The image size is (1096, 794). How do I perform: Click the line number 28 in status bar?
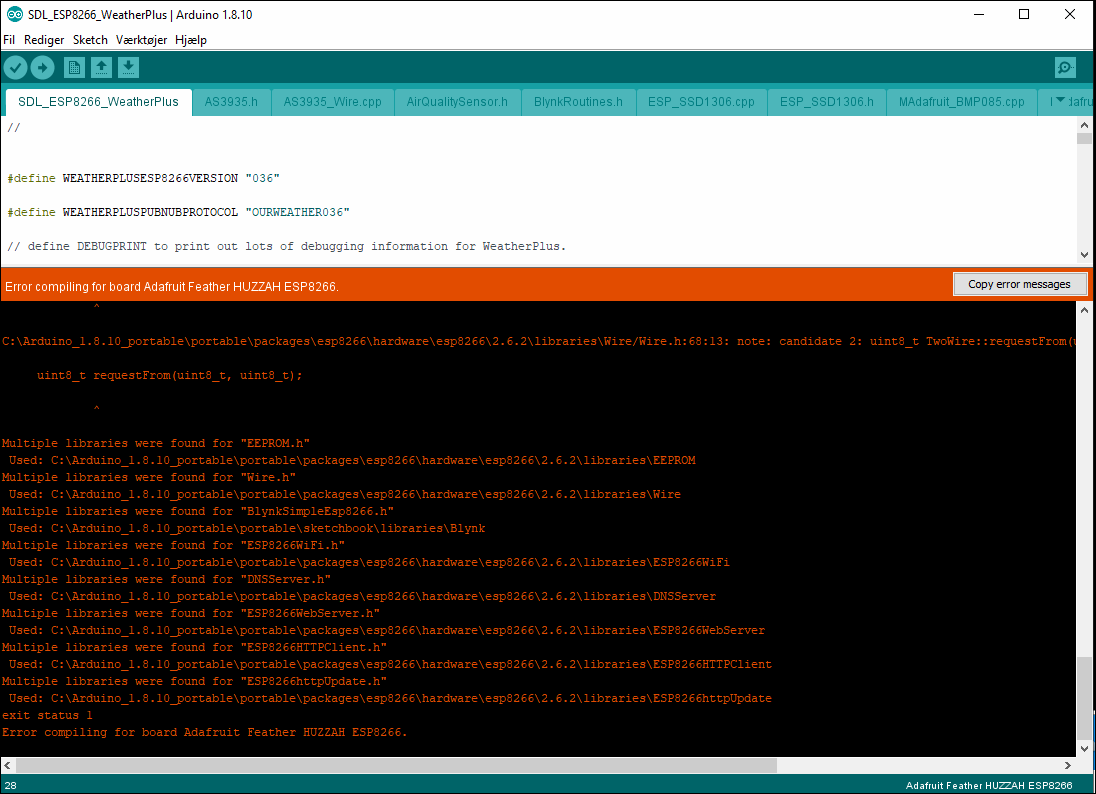[10, 786]
